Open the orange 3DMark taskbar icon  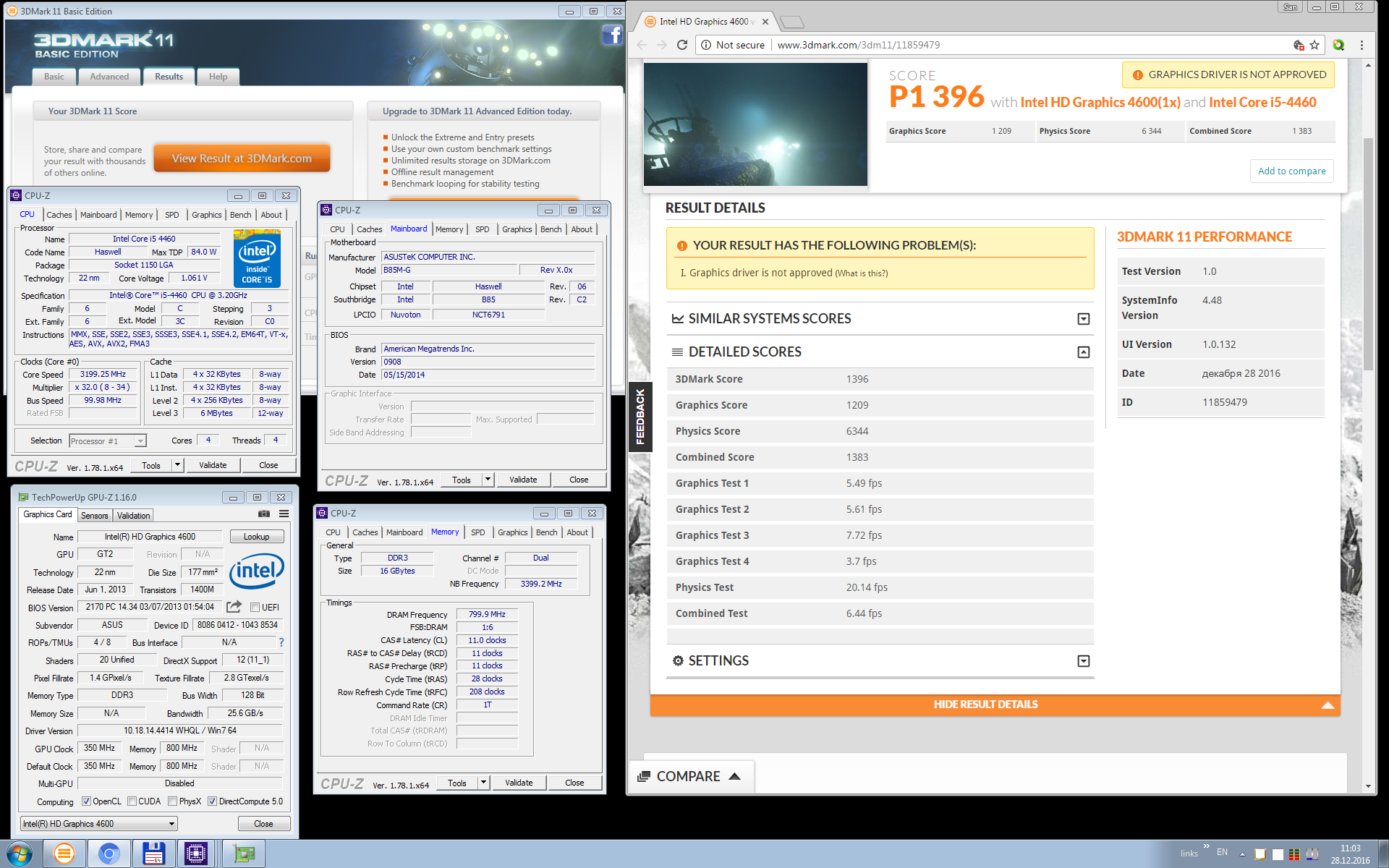[64, 854]
